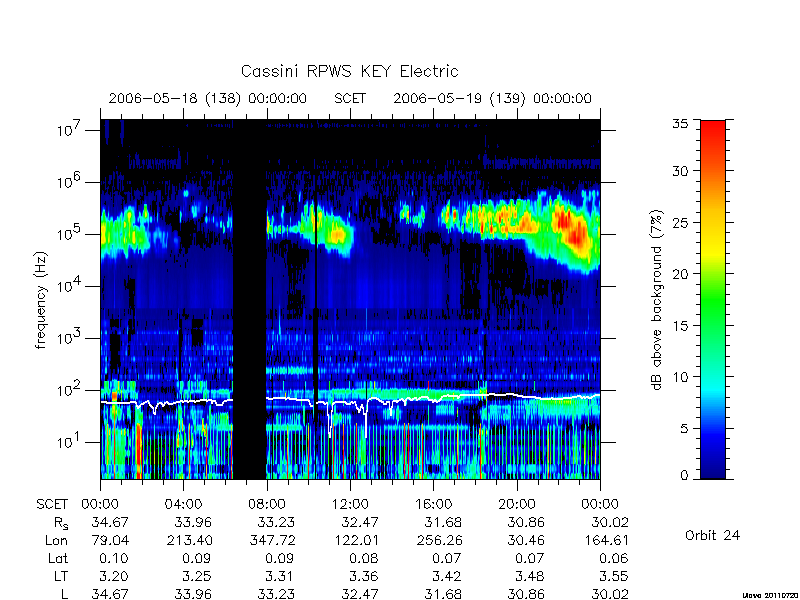Click the start date "2006-05-18 (138) 00:00:00"
Image resolution: width=800 pixels, height=600 pixels.
tap(208, 98)
